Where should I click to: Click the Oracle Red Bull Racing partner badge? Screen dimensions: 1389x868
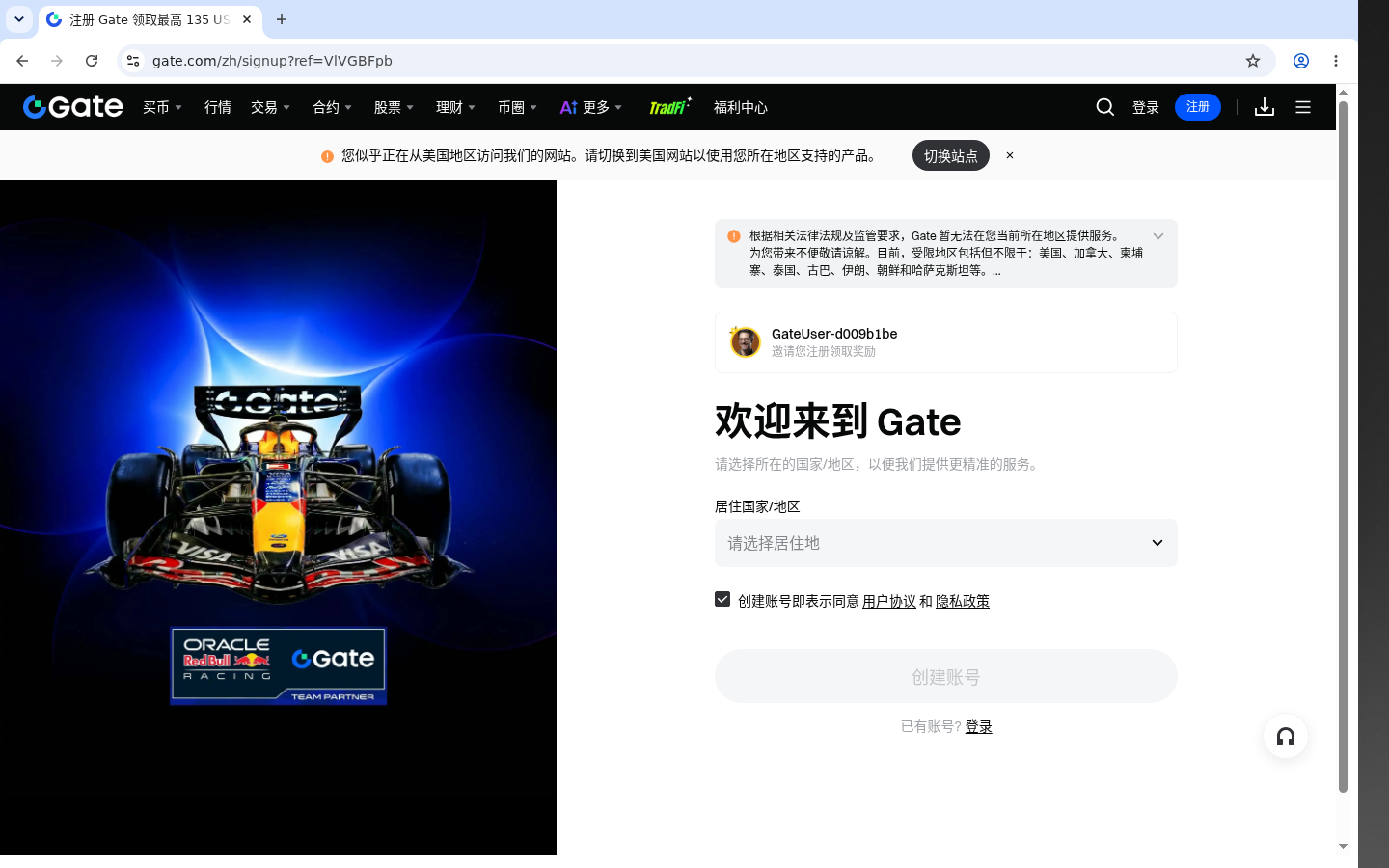point(279,666)
